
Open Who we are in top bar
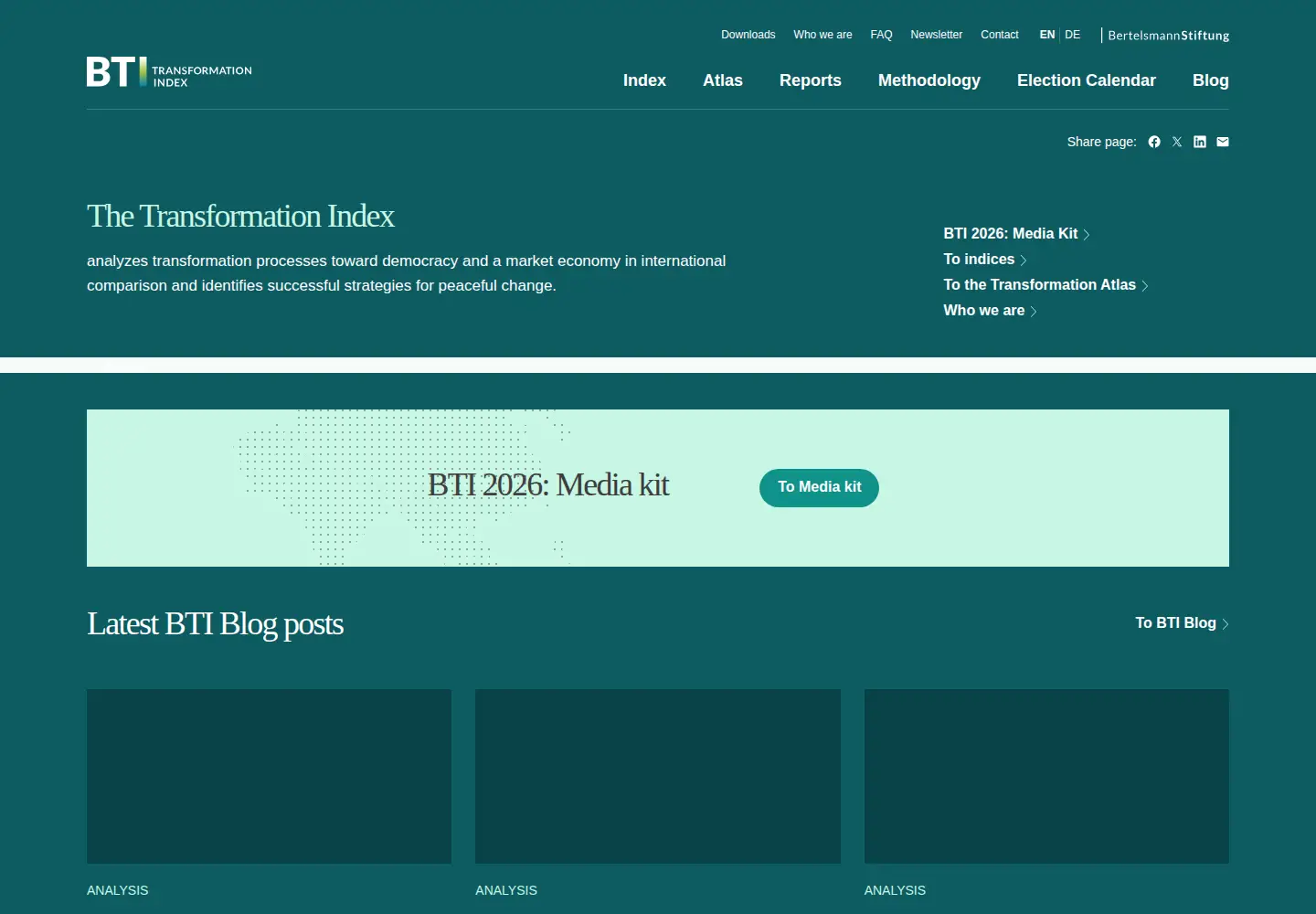[x=822, y=35]
